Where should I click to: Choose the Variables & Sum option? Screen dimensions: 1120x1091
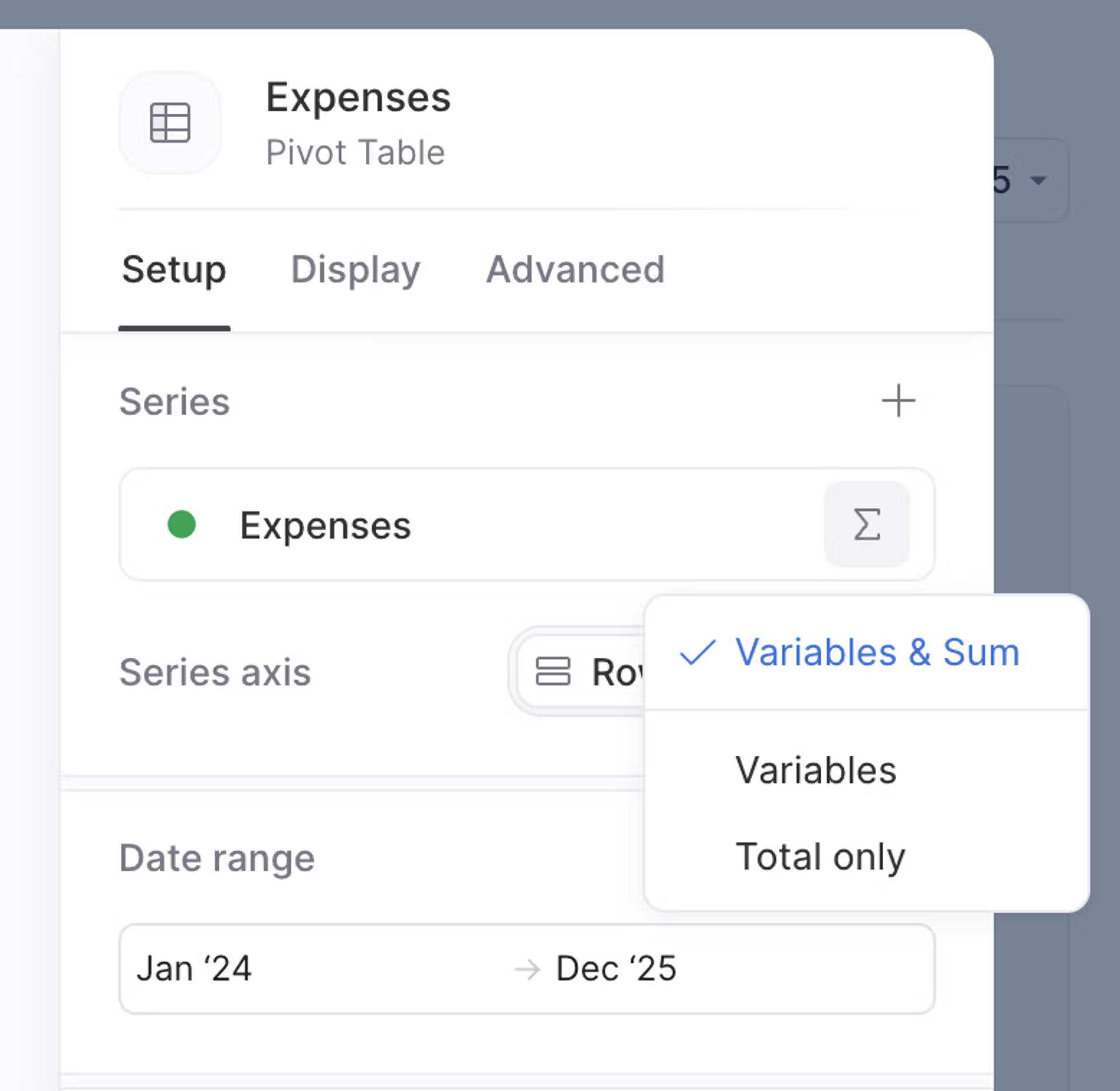867,653
